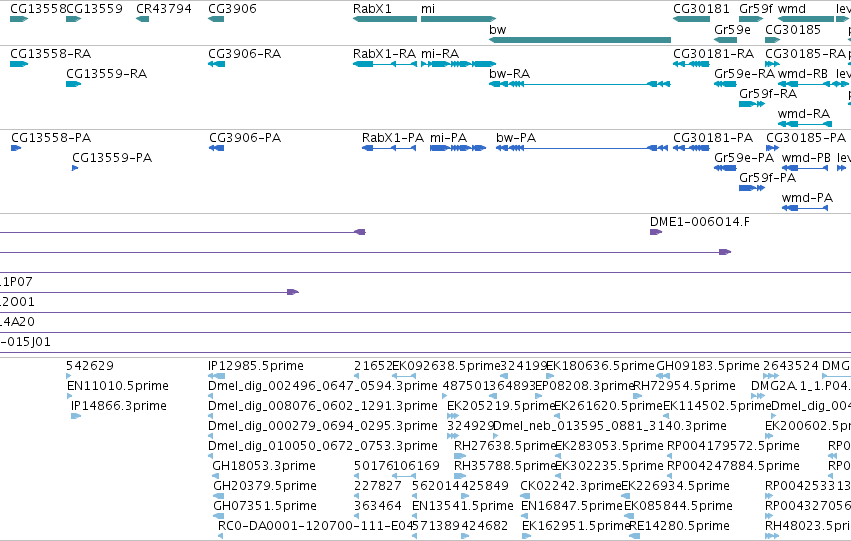Screen dimensions: 851x541
Task: Open EST RH72954.5prime label
Action: click(x=684, y=386)
